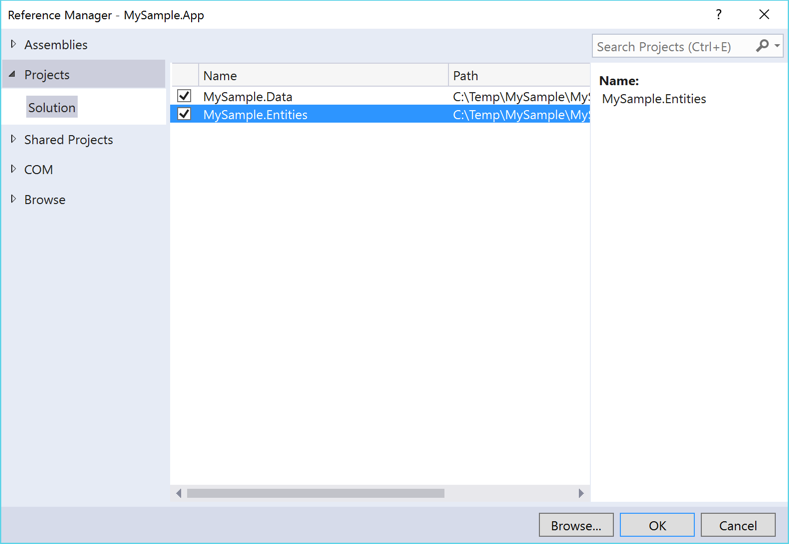Expand the COM category

tap(13, 170)
